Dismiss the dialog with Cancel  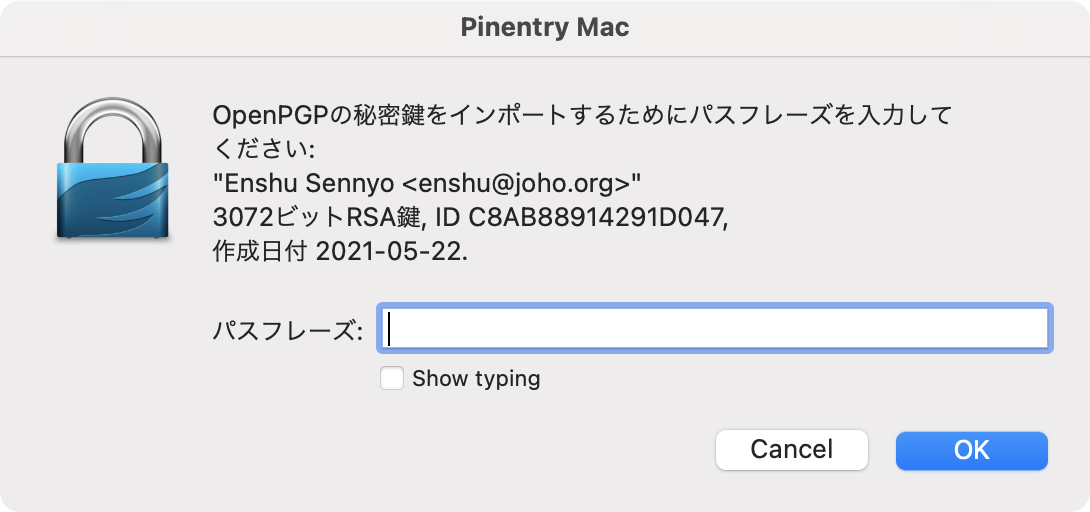coord(792,449)
